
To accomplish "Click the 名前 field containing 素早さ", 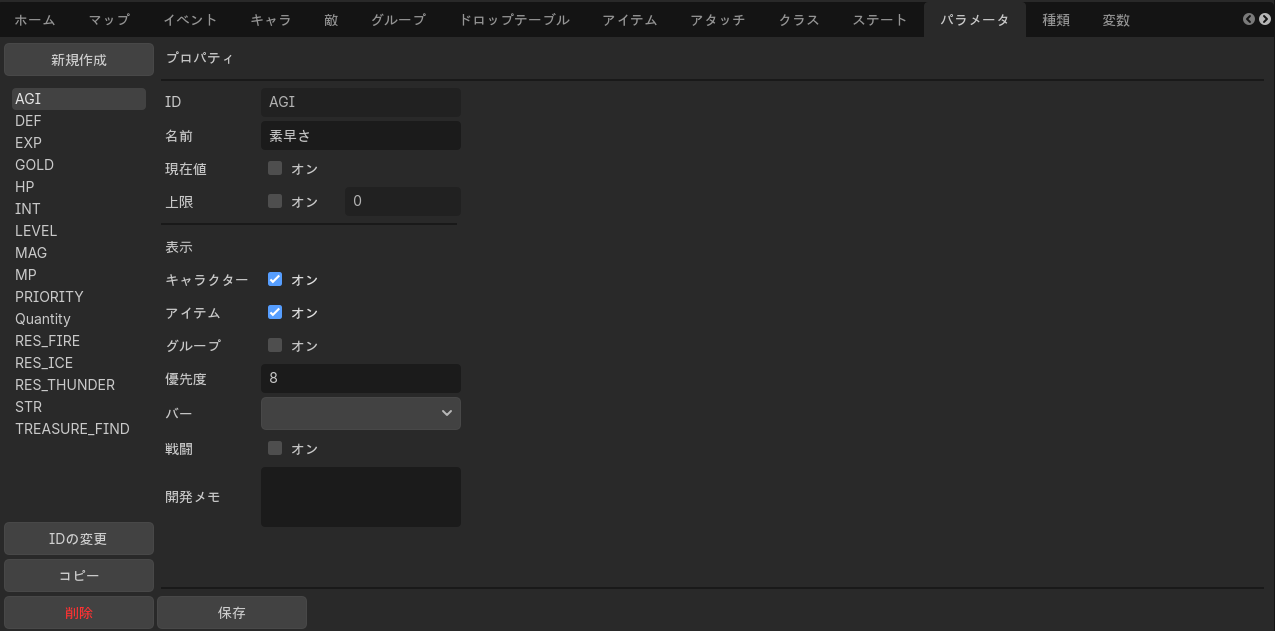I will pos(361,135).
